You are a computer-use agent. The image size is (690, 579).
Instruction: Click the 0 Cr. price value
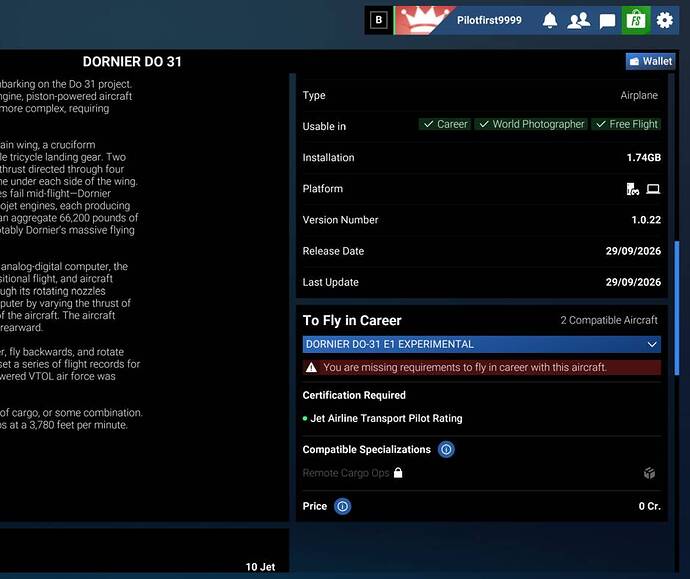pyautogui.click(x=650, y=506)
